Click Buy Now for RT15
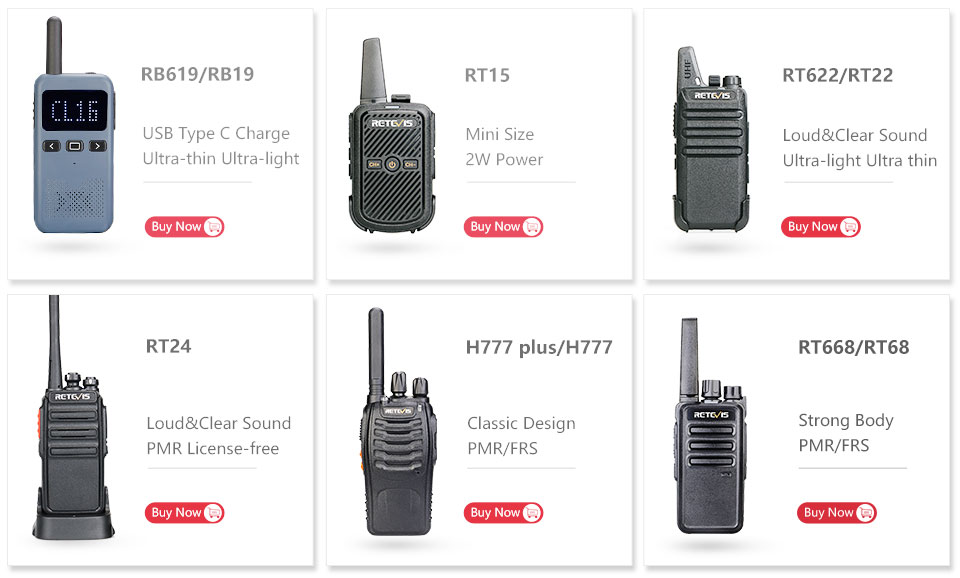The height and width of the screenshot is (578, 960). [x=503, y=227]
